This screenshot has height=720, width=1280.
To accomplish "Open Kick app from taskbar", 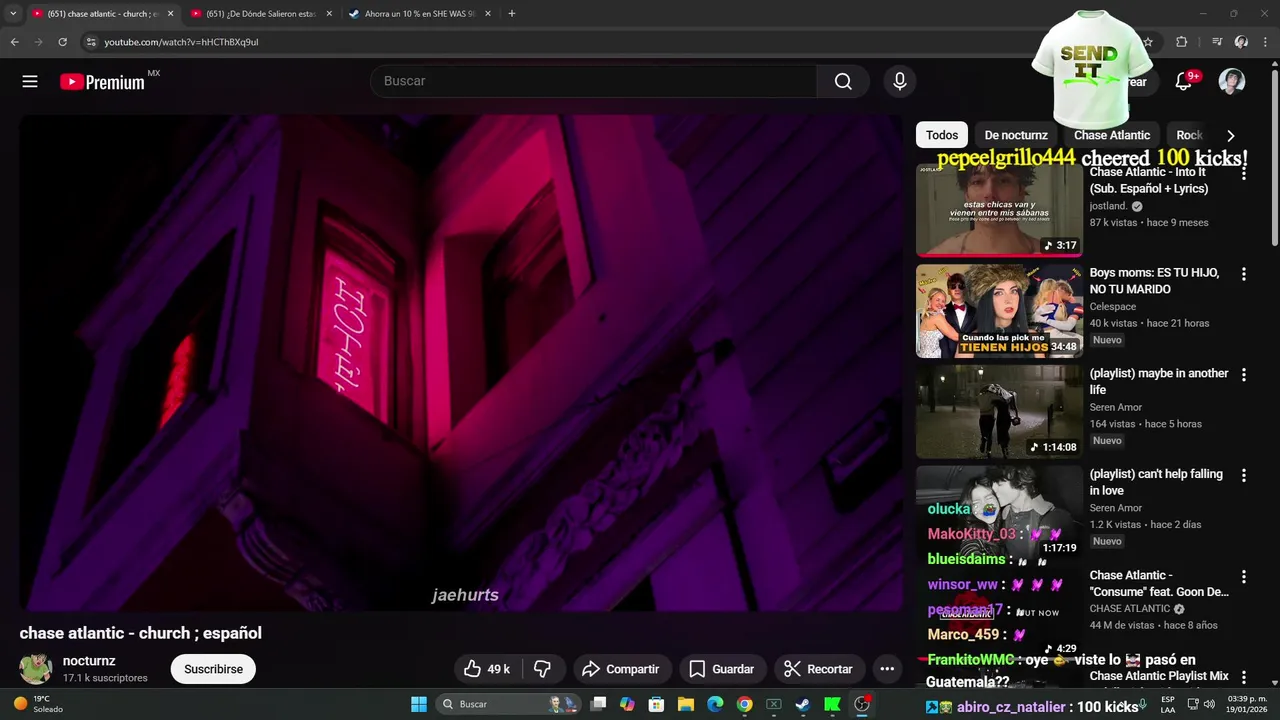I will pos(832,704).
